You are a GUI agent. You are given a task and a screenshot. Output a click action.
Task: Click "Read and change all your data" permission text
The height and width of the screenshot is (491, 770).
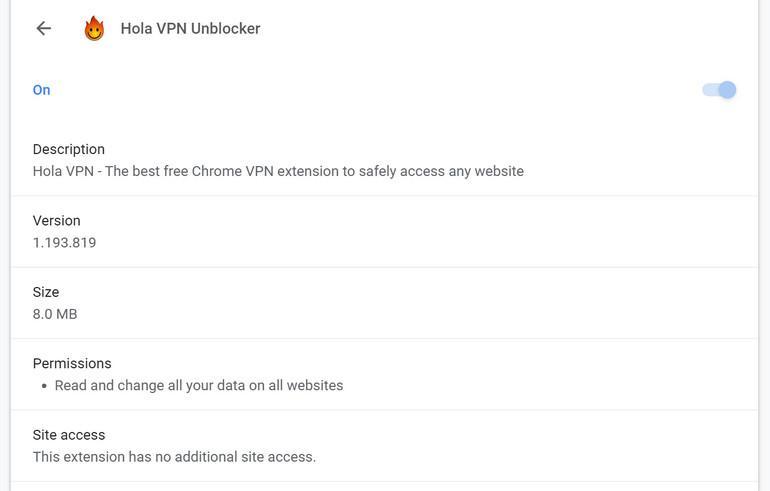coord(199,385)
